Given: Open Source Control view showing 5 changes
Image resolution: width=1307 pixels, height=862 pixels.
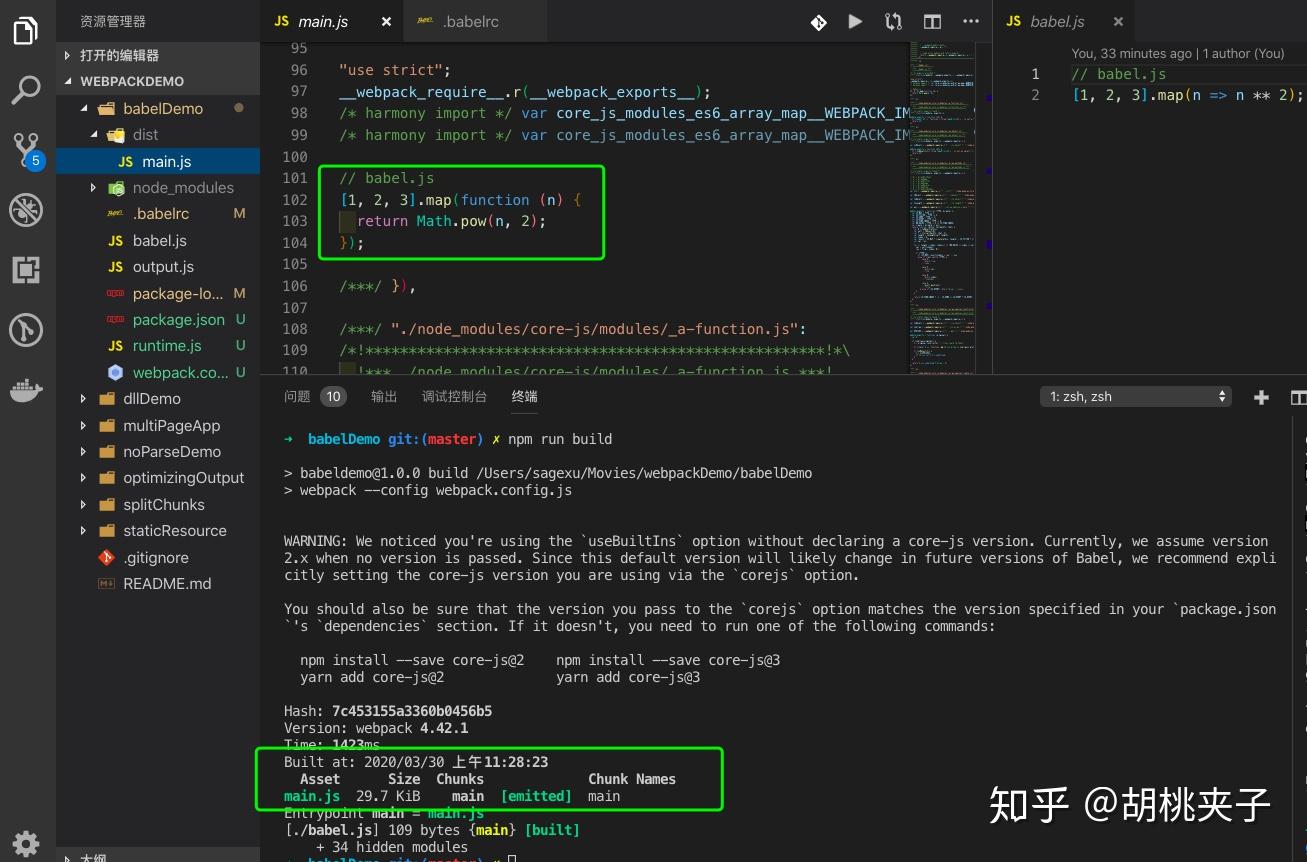Looking at the screenshot, I should click(25, 150).
